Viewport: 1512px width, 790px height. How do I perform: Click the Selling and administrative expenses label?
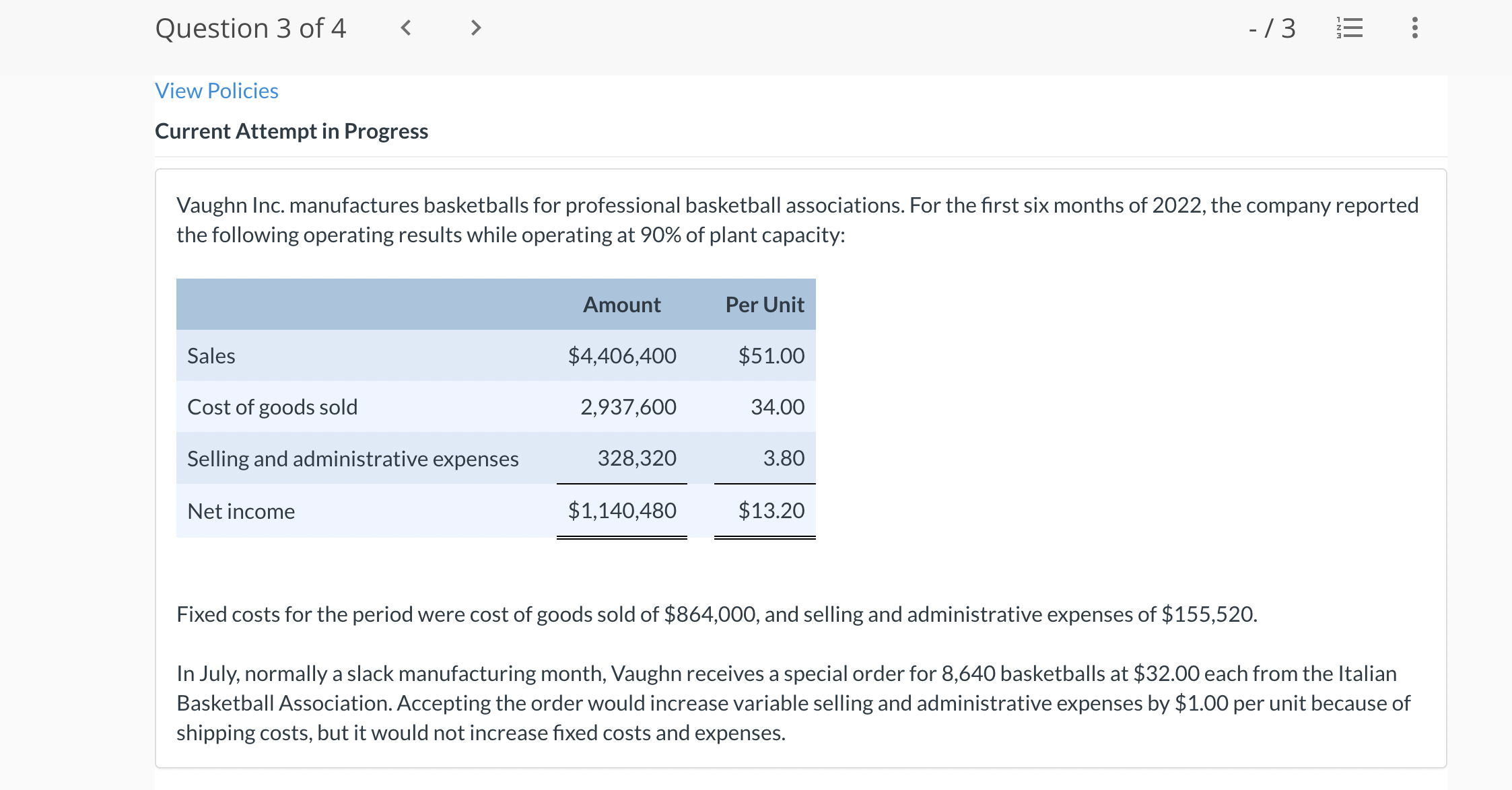353,458
